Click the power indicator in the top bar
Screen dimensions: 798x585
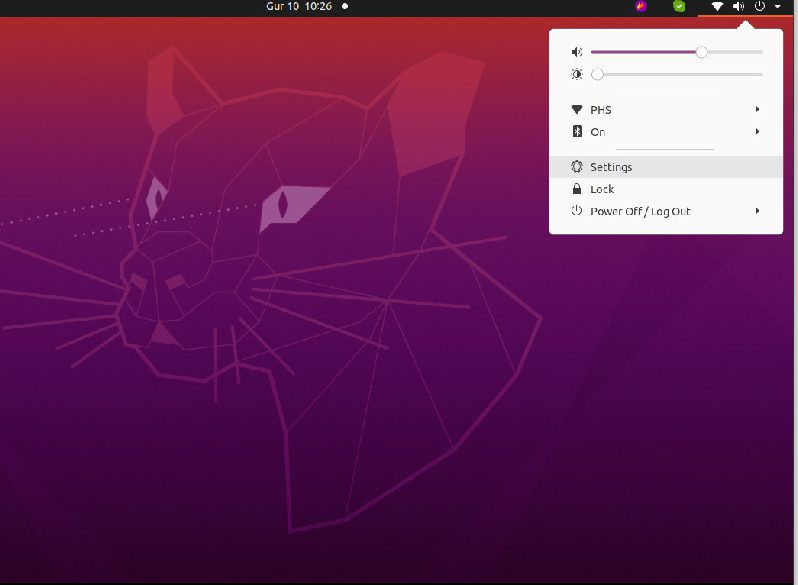pos(760,6)
